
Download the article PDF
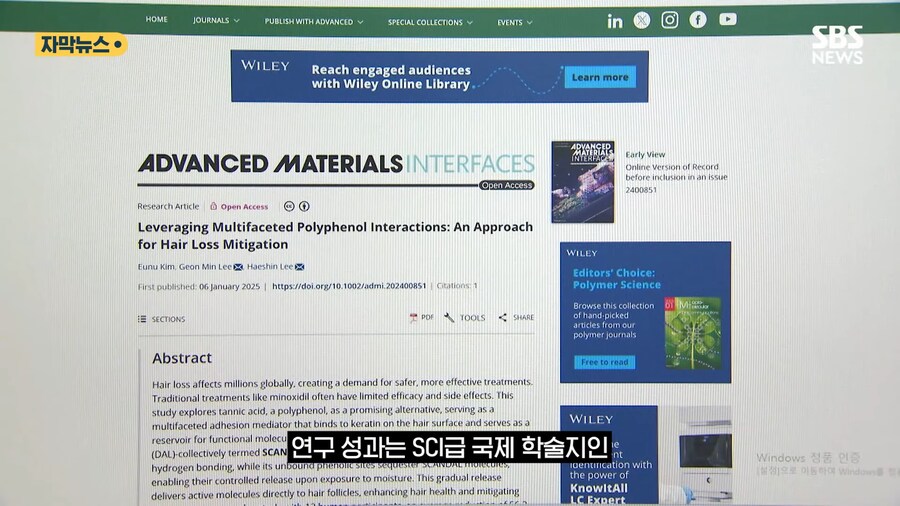[421, 318]
